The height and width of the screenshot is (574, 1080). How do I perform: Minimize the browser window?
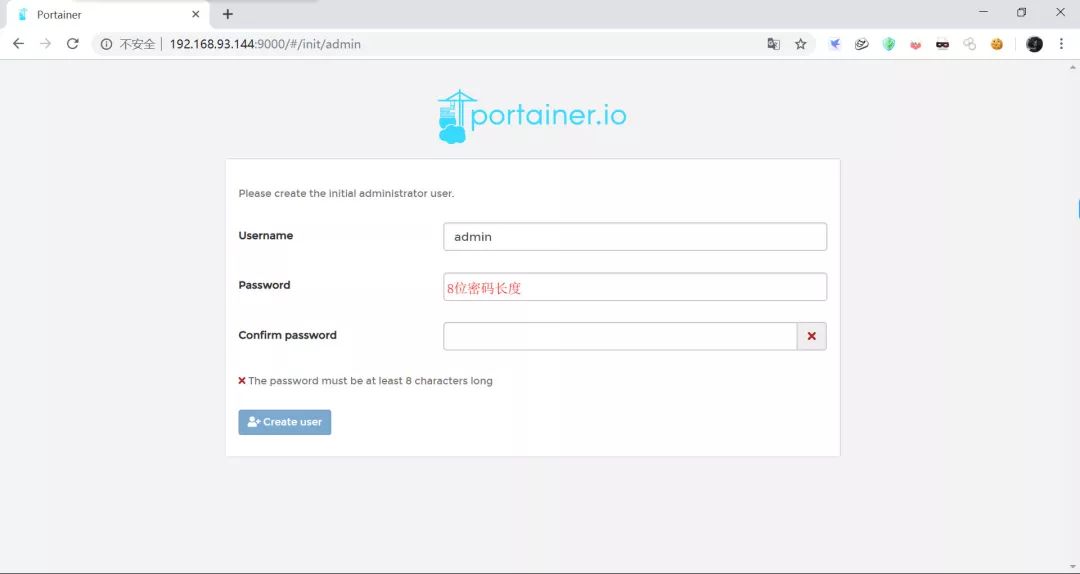984,12
